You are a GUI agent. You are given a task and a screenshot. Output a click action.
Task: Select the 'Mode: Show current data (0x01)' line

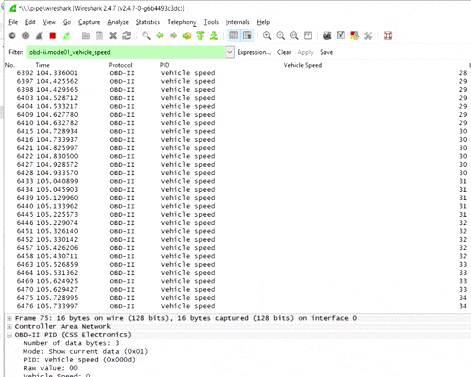pyautogui.click(x=85, y=351)
